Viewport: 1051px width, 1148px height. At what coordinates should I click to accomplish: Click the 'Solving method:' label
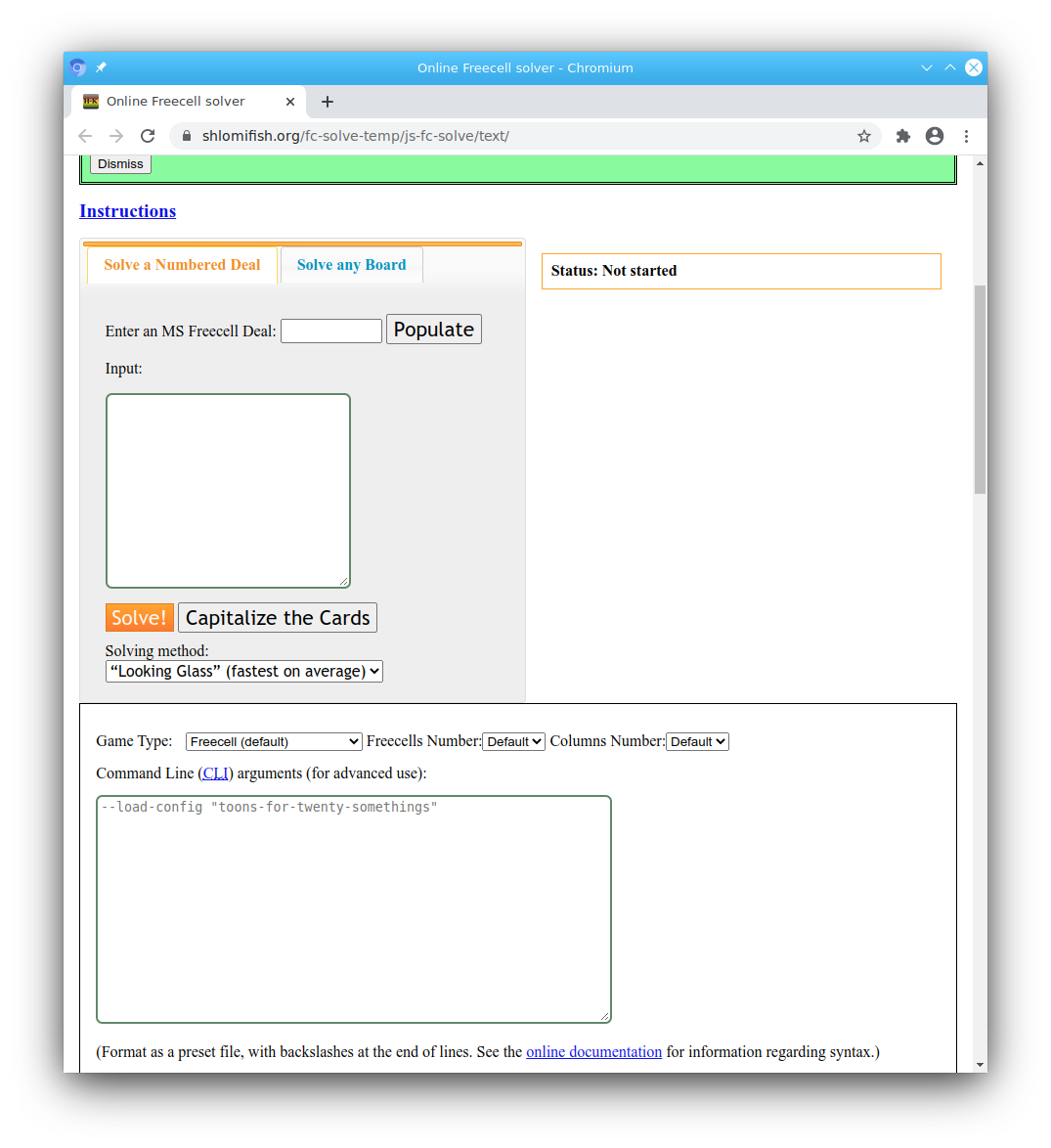156,651
